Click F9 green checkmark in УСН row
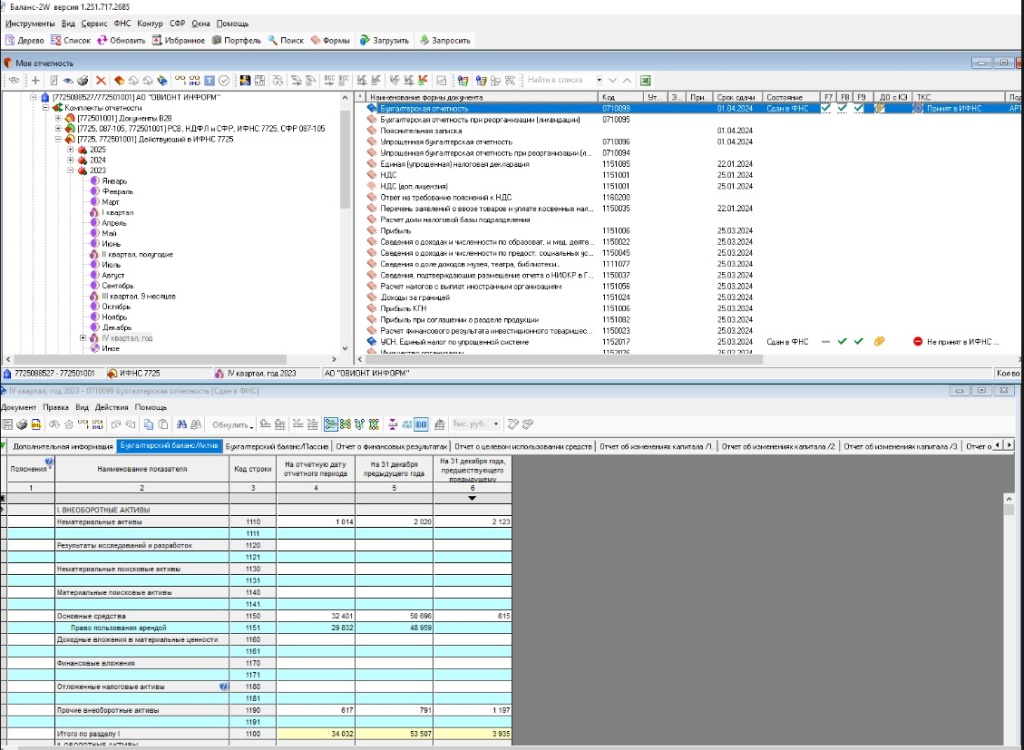 pyautogui.click(x=859, y=342)
